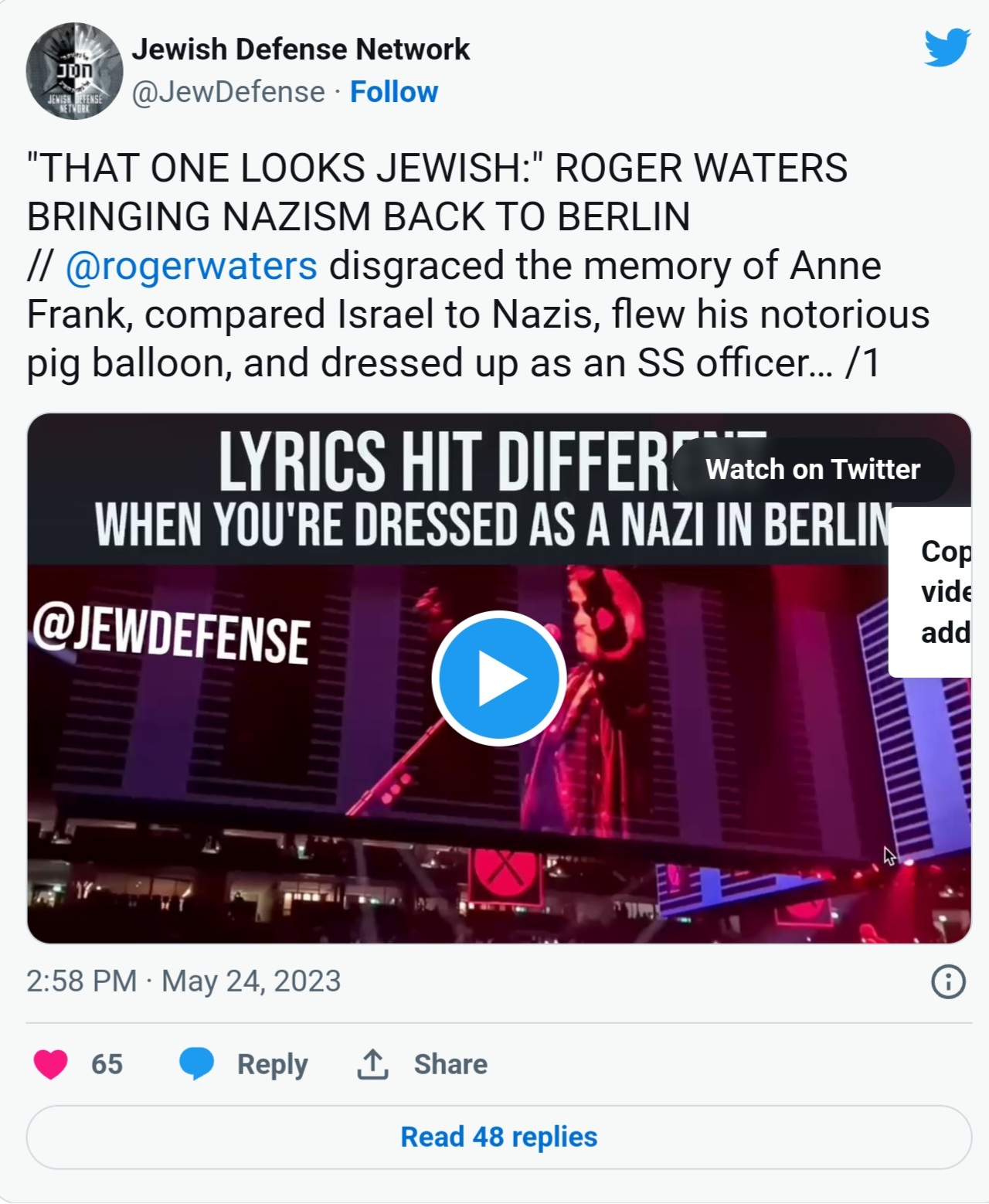The width and height of the screenshot is (989, 1204).
Task: Select the copy video address menu option
Action: (944, 592)
